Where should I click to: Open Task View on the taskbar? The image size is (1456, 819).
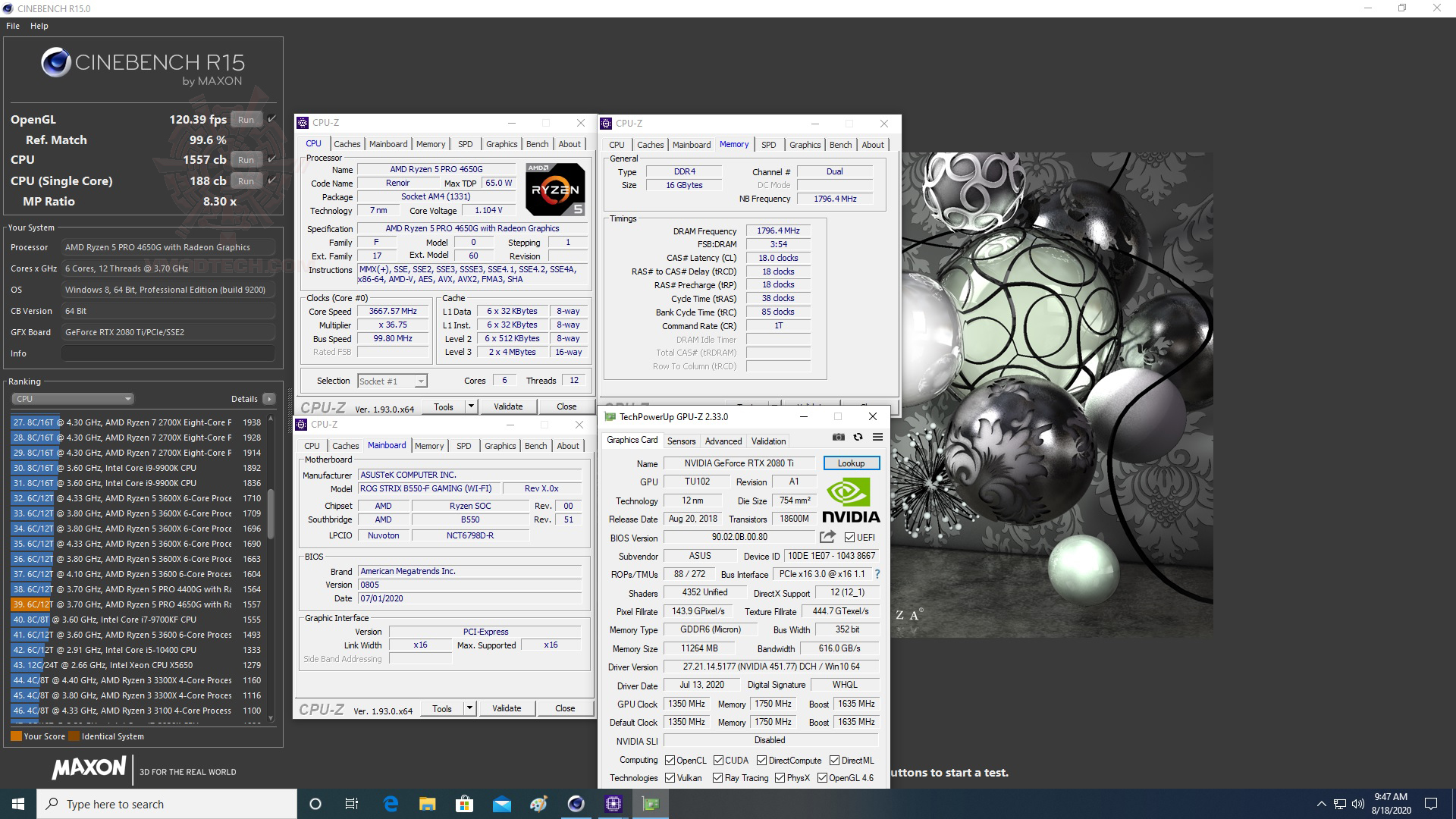[x=352, y=804]
